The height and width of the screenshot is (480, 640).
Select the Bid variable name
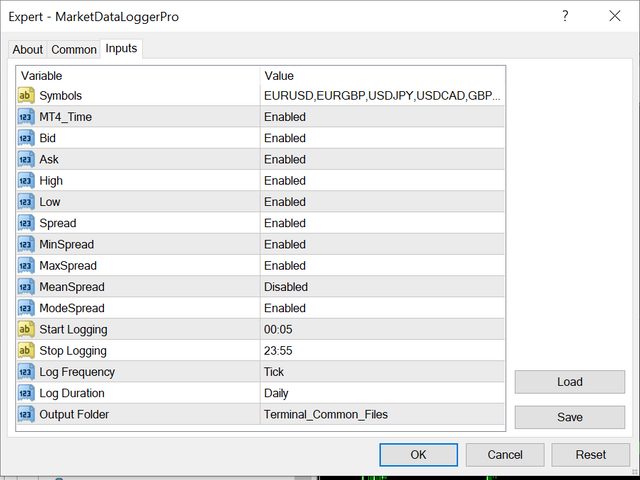47,138
